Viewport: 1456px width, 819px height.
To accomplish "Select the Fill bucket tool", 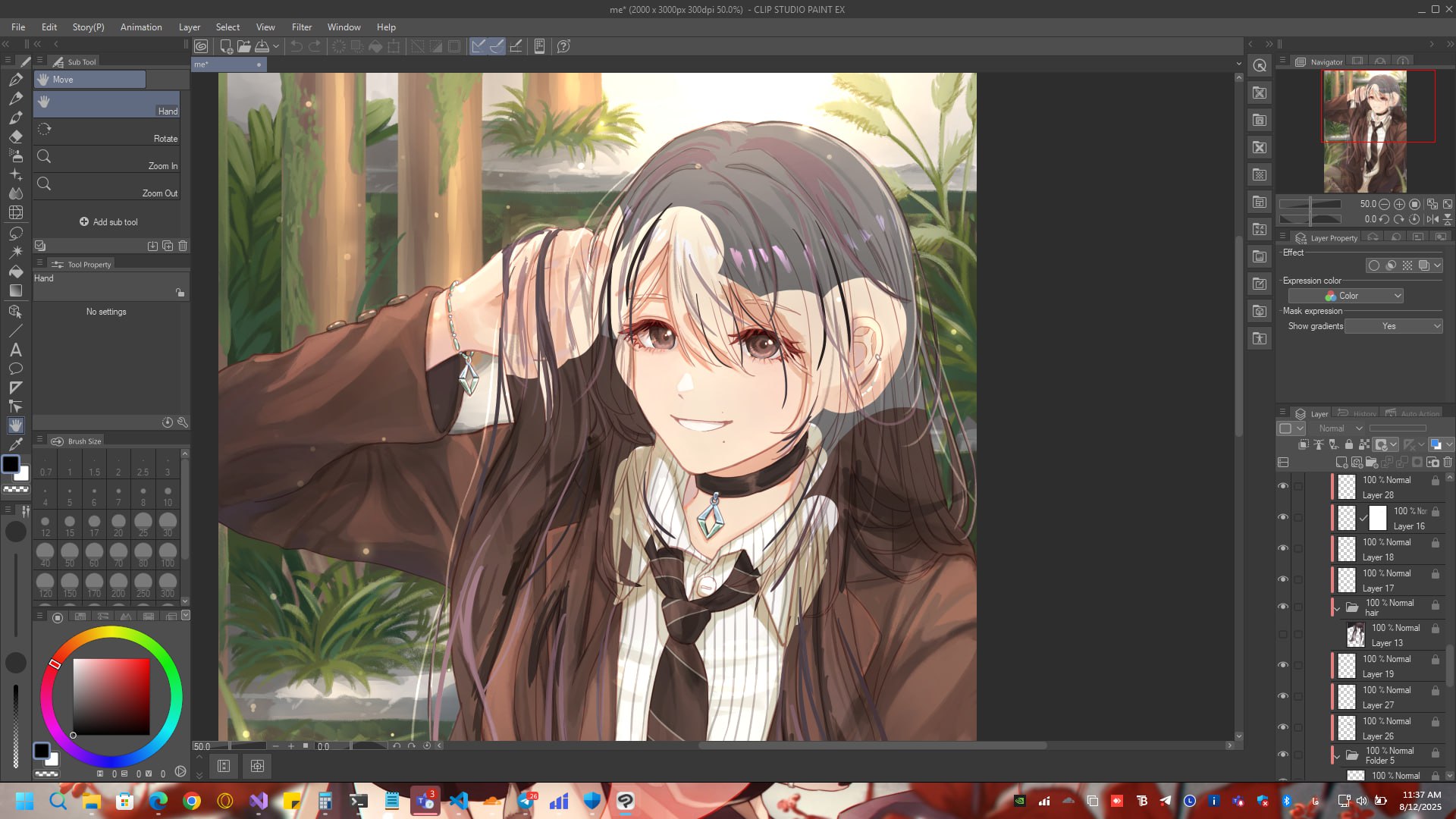I will [15, 271].
